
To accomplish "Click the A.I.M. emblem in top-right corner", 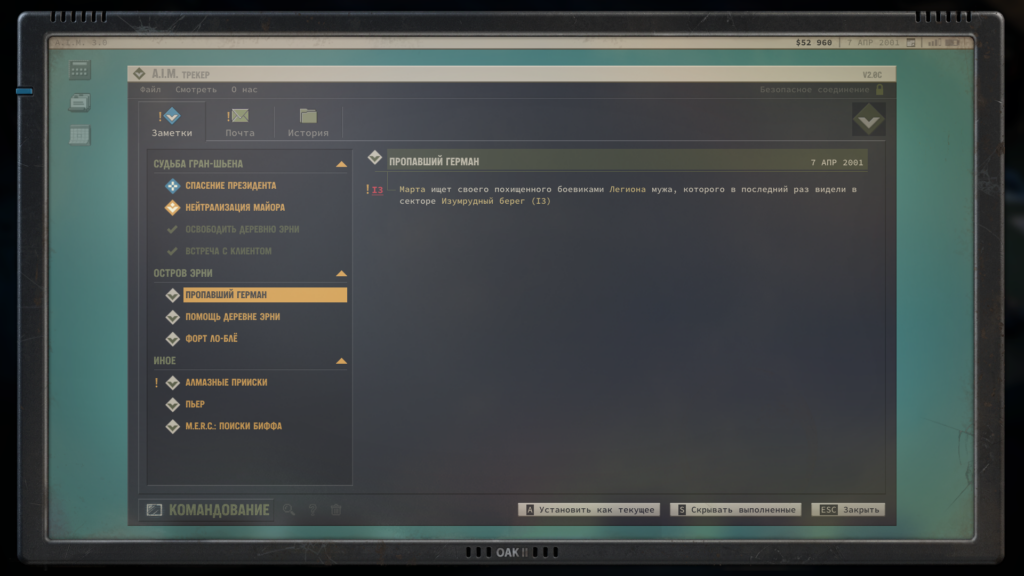I will (867, 120).
